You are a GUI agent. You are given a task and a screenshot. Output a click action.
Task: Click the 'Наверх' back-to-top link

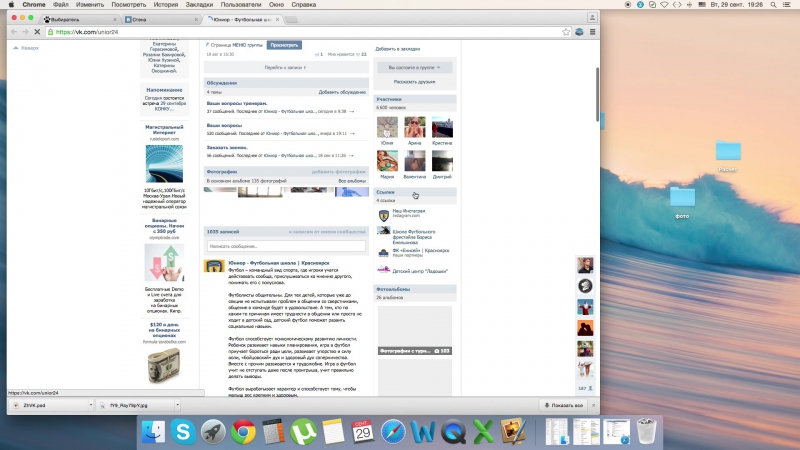pyautogui.click(x=26, y=48)
